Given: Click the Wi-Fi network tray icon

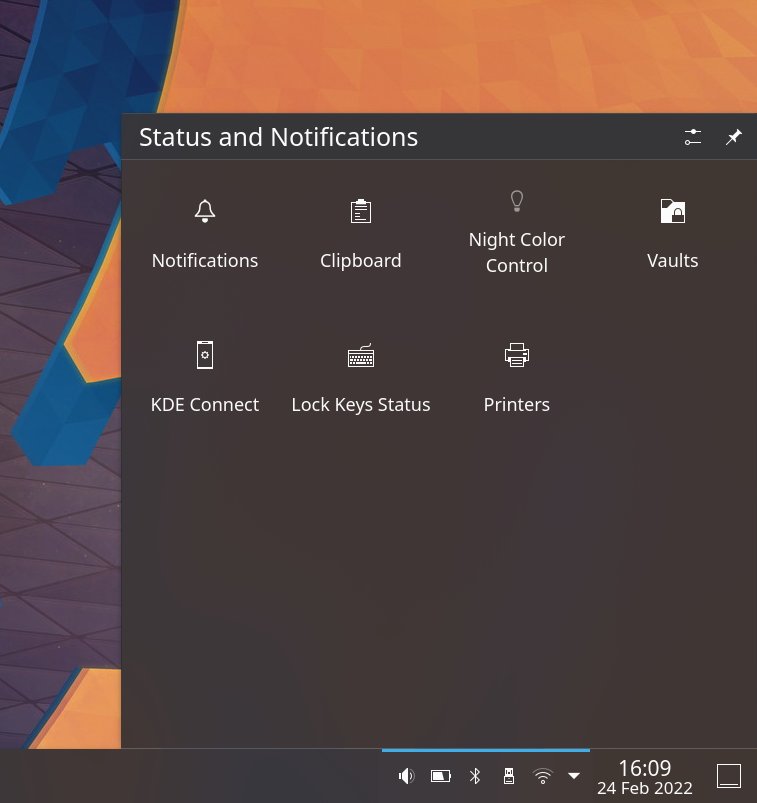Looking at the screenshot, I should [x=542, y=776].
